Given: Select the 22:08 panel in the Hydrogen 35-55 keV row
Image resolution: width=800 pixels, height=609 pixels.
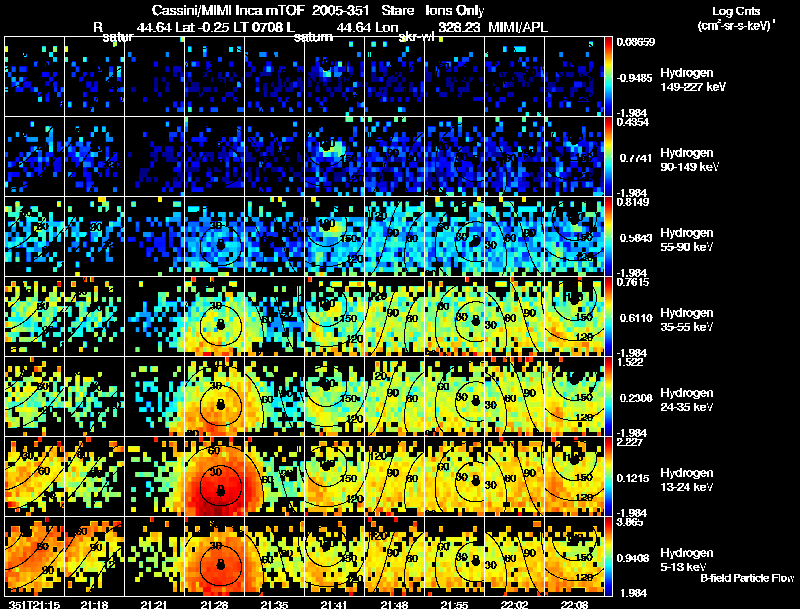Looking at the screenshot, I should point(574,316).
